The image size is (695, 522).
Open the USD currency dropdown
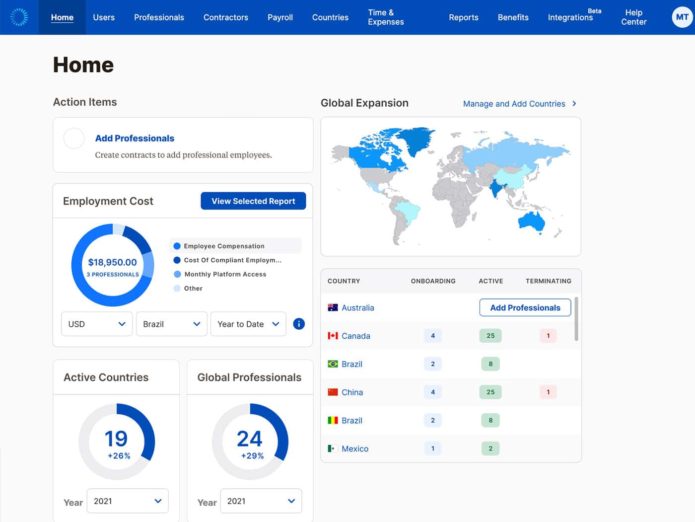pos(97,324)
